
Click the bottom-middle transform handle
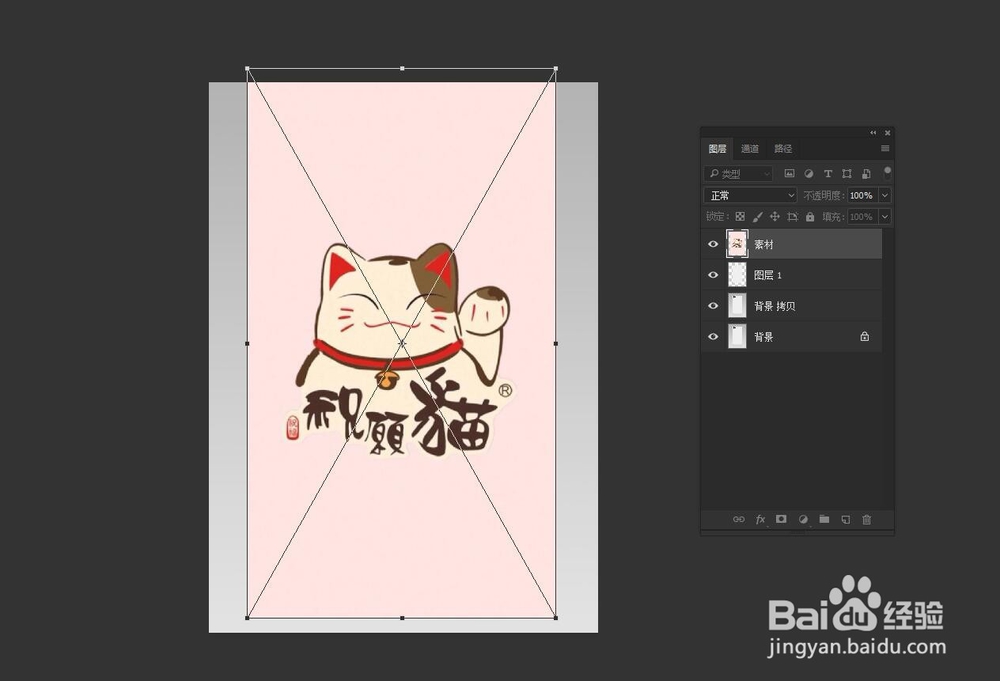point(402,618)
